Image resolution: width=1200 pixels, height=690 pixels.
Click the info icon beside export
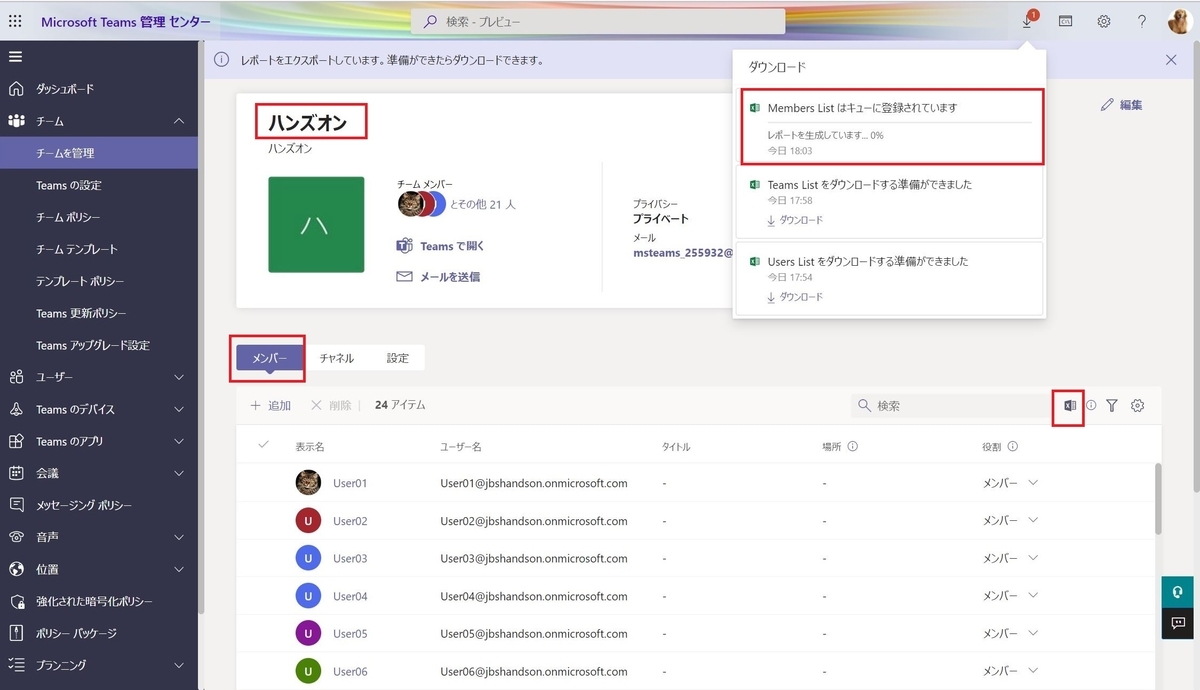(1091, 405)
